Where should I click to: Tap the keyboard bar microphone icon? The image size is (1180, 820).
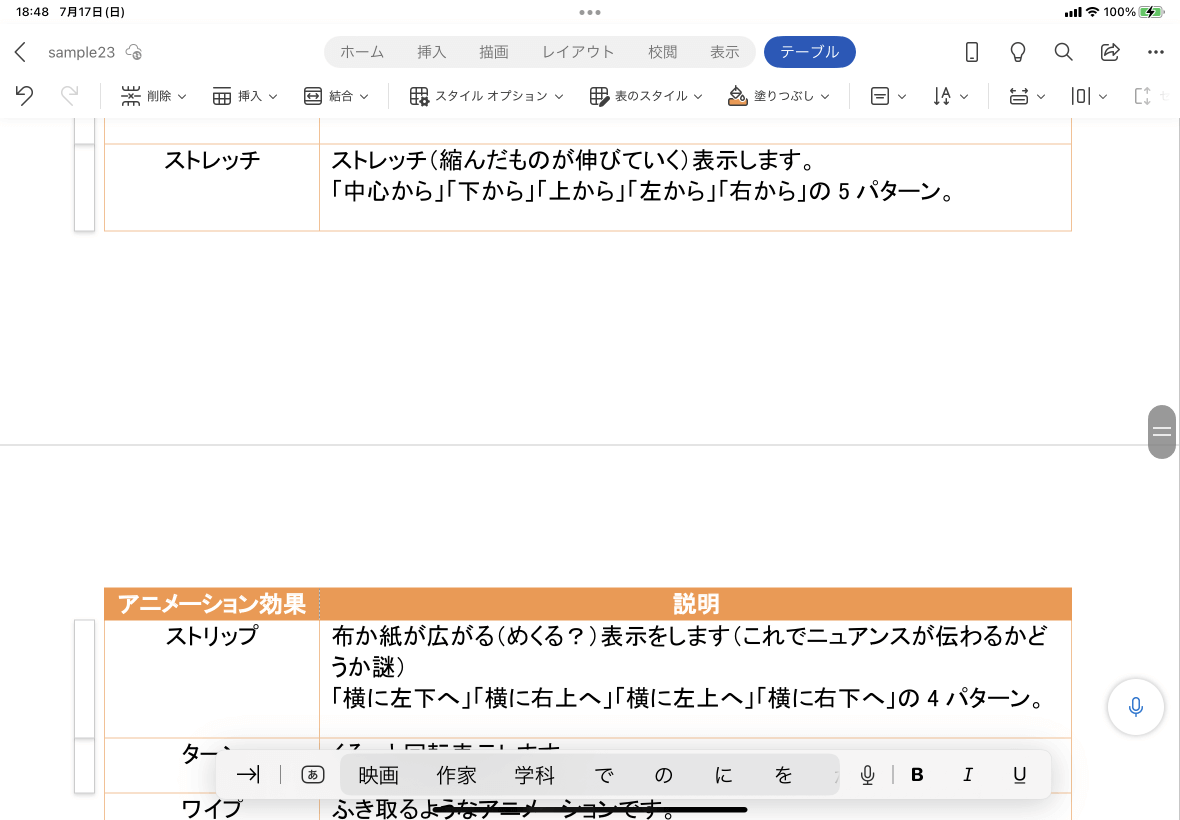coord(867,775)
